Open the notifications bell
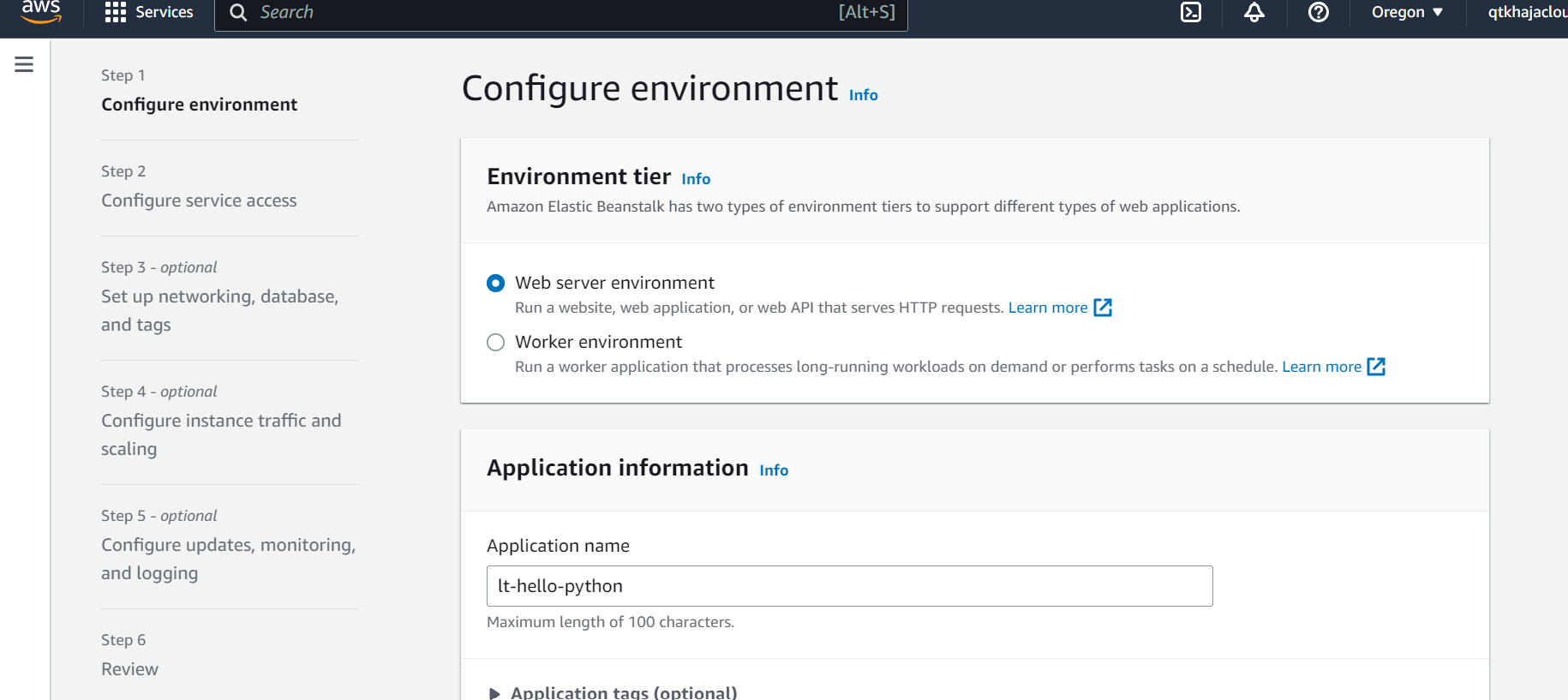The height and width of the screenshot is (700, 1568). (1254, 12)
